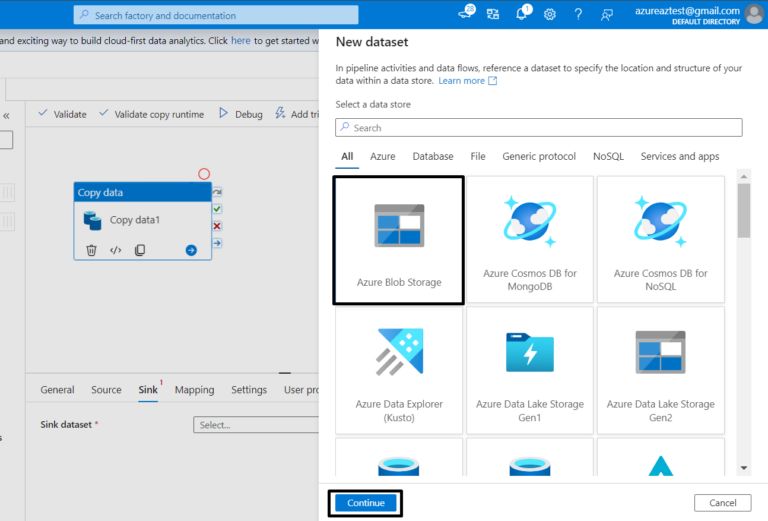
Task: Open the User properties tab
Action: (x=301, y=390)
